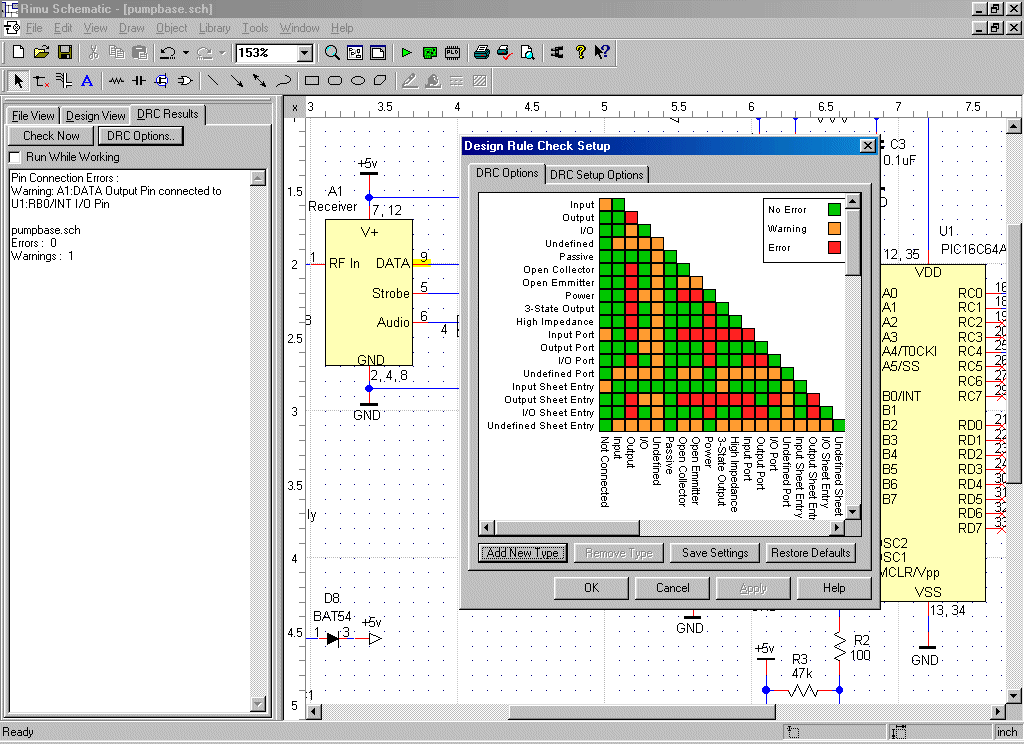Open the Draw menu

tap(131, 28)
